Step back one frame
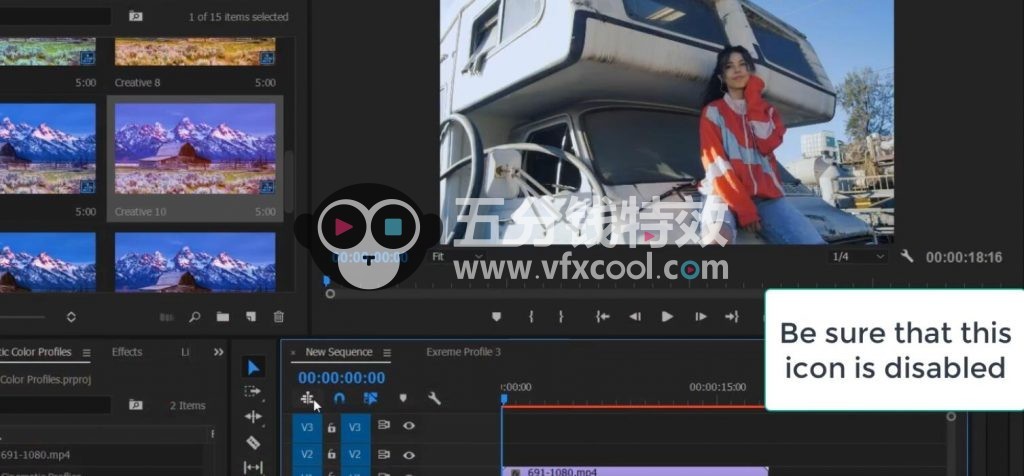This screenshot has height=476, width=1024. click(x=635, y=317)
